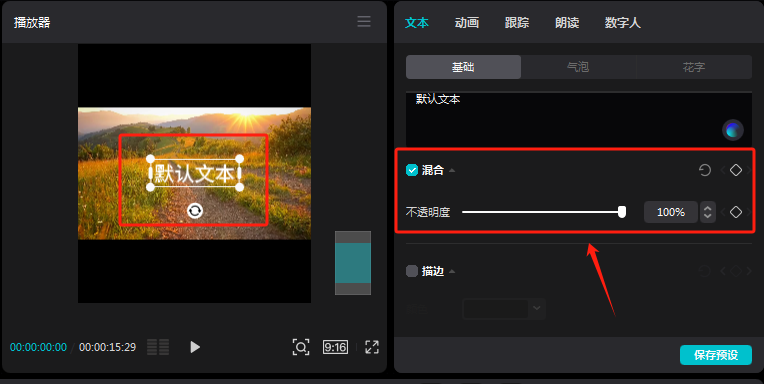Open the 数字人 digital human tab

(x=623, y=22)
